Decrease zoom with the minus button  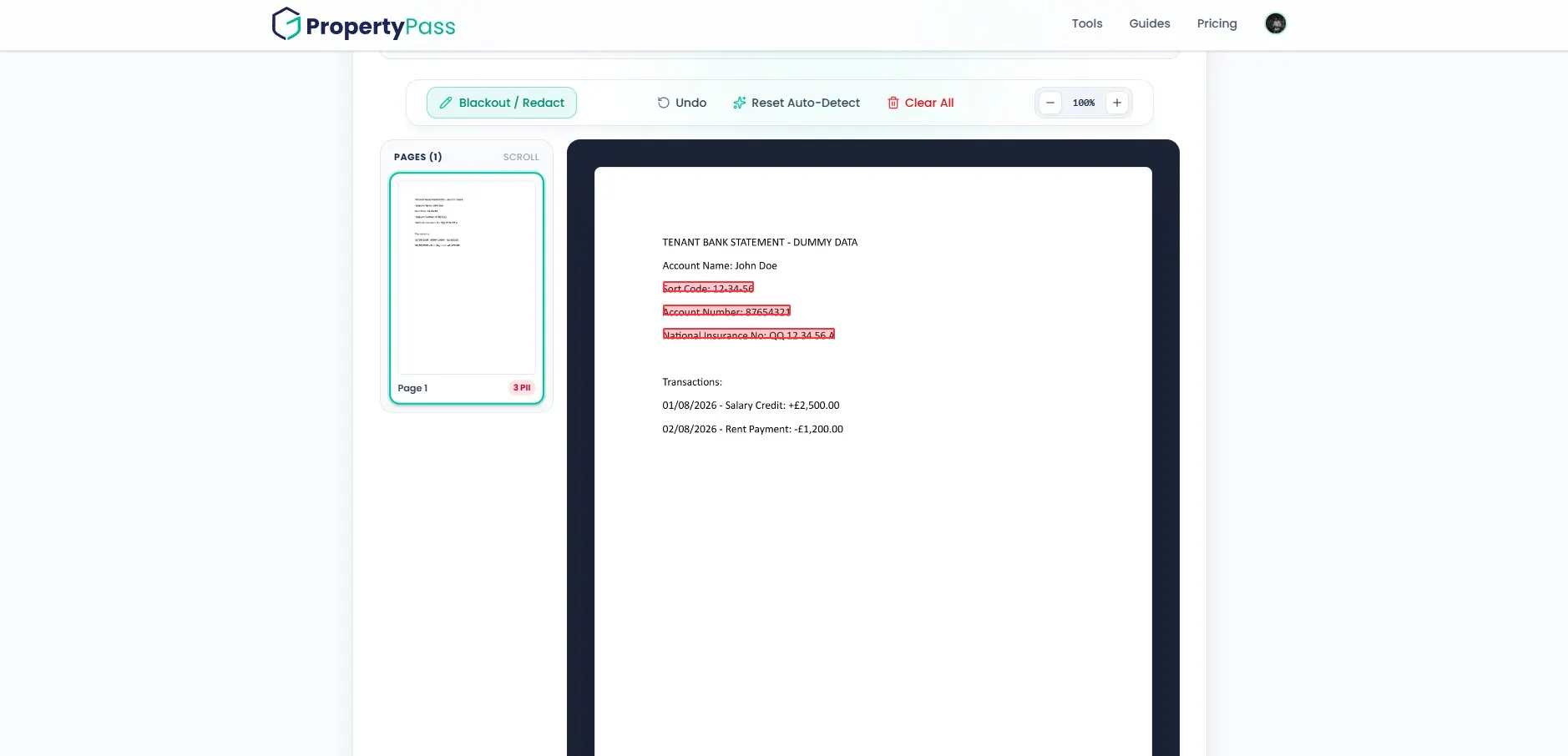pyautogui.click(x=1050, y=103)
